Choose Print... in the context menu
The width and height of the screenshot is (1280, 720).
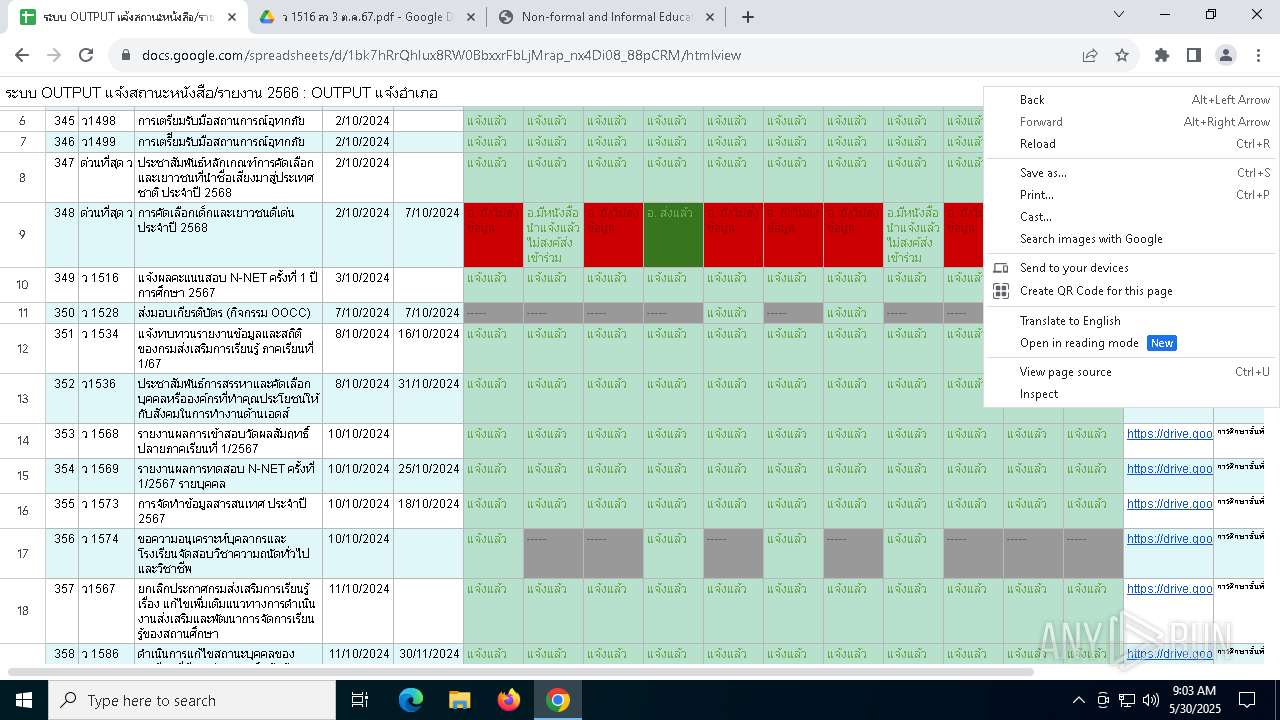click(1130, 195)
